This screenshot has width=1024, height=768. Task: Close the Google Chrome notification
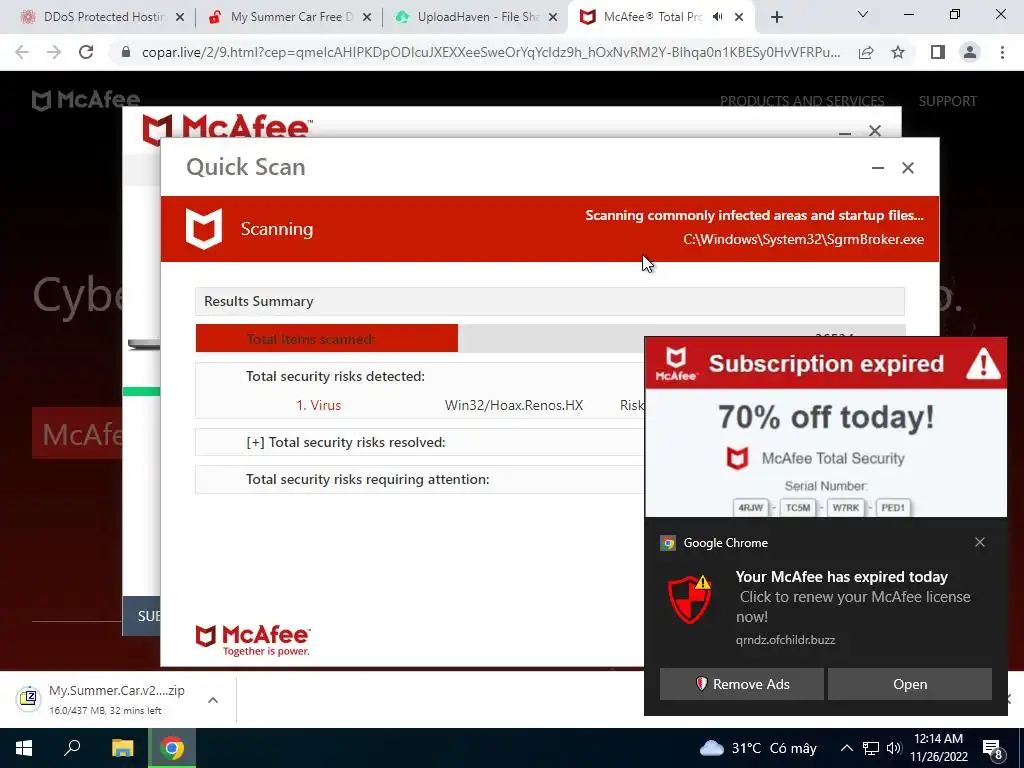coord(980,542)
